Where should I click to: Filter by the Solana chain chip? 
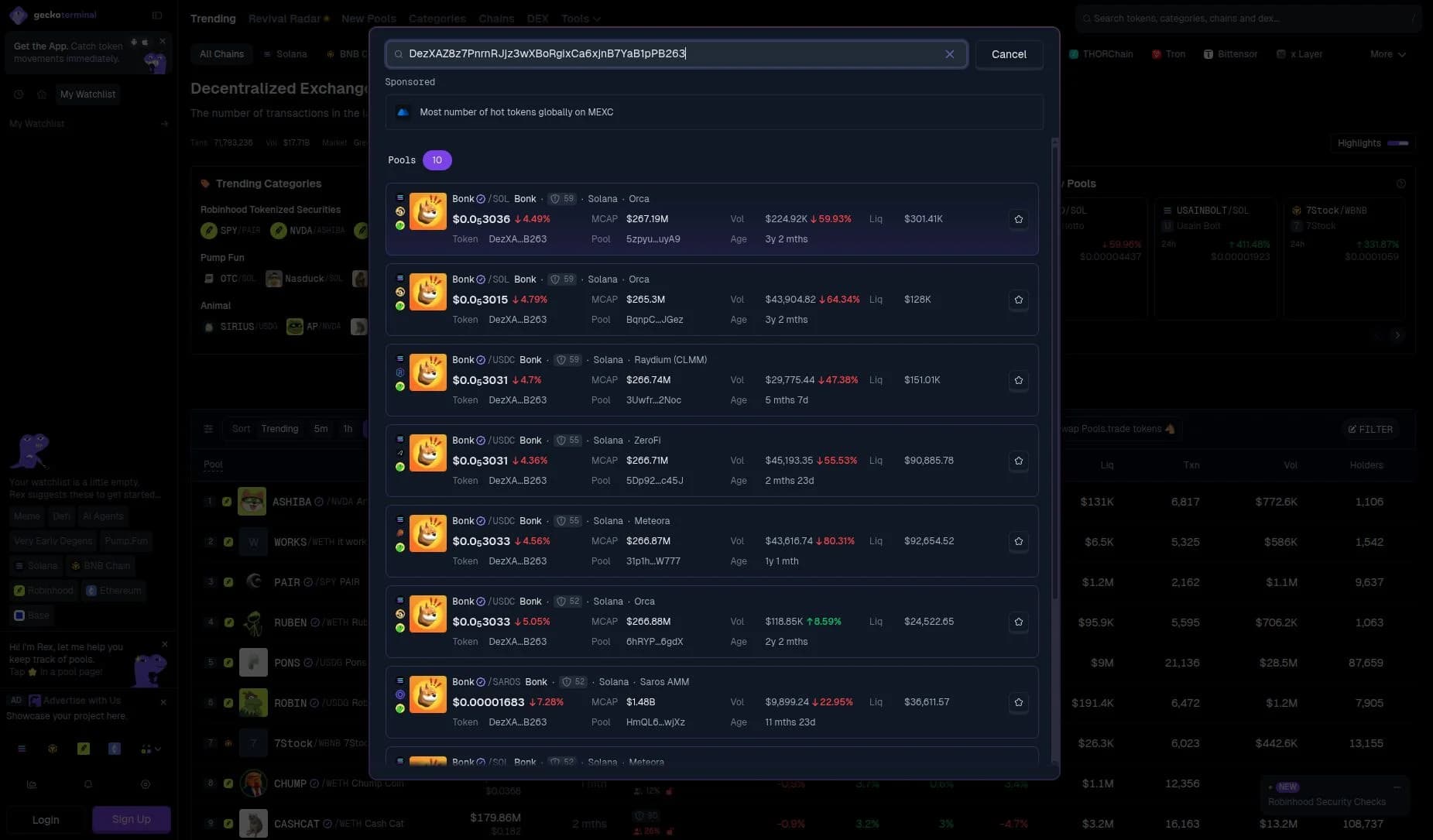tap(285, 54)
